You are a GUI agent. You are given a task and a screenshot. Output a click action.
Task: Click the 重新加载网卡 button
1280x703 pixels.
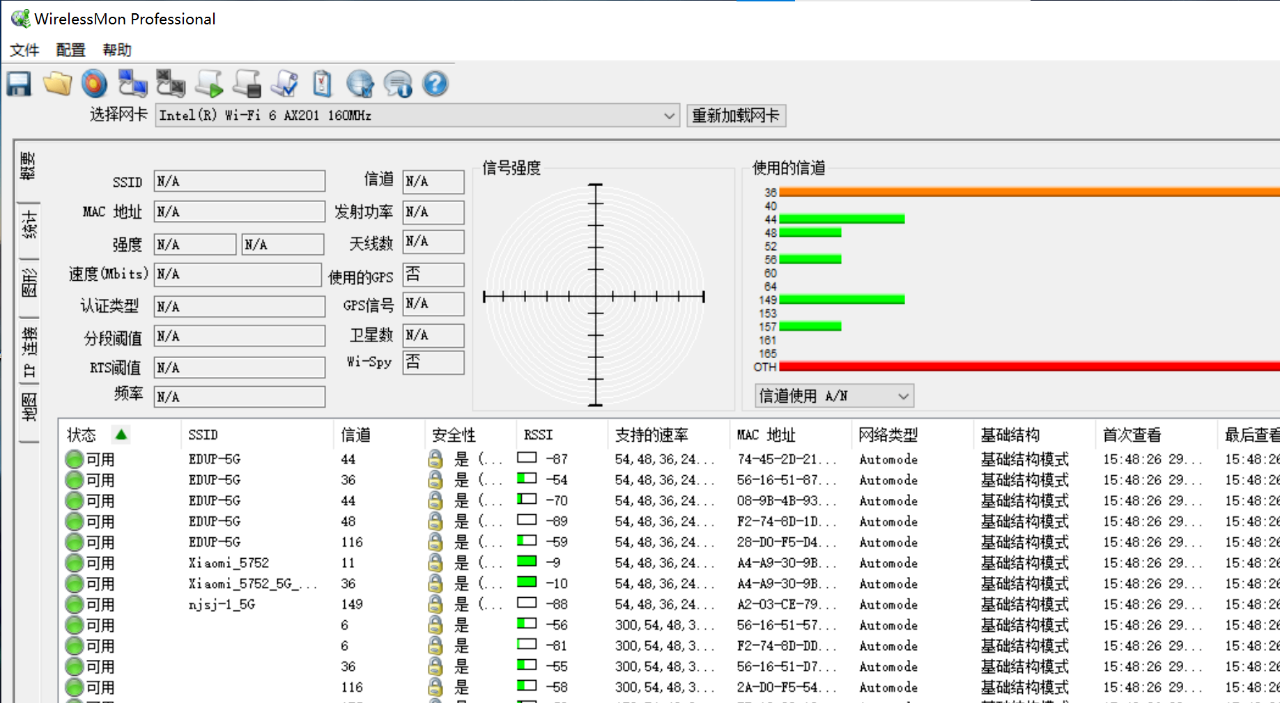tap(736, 116)
